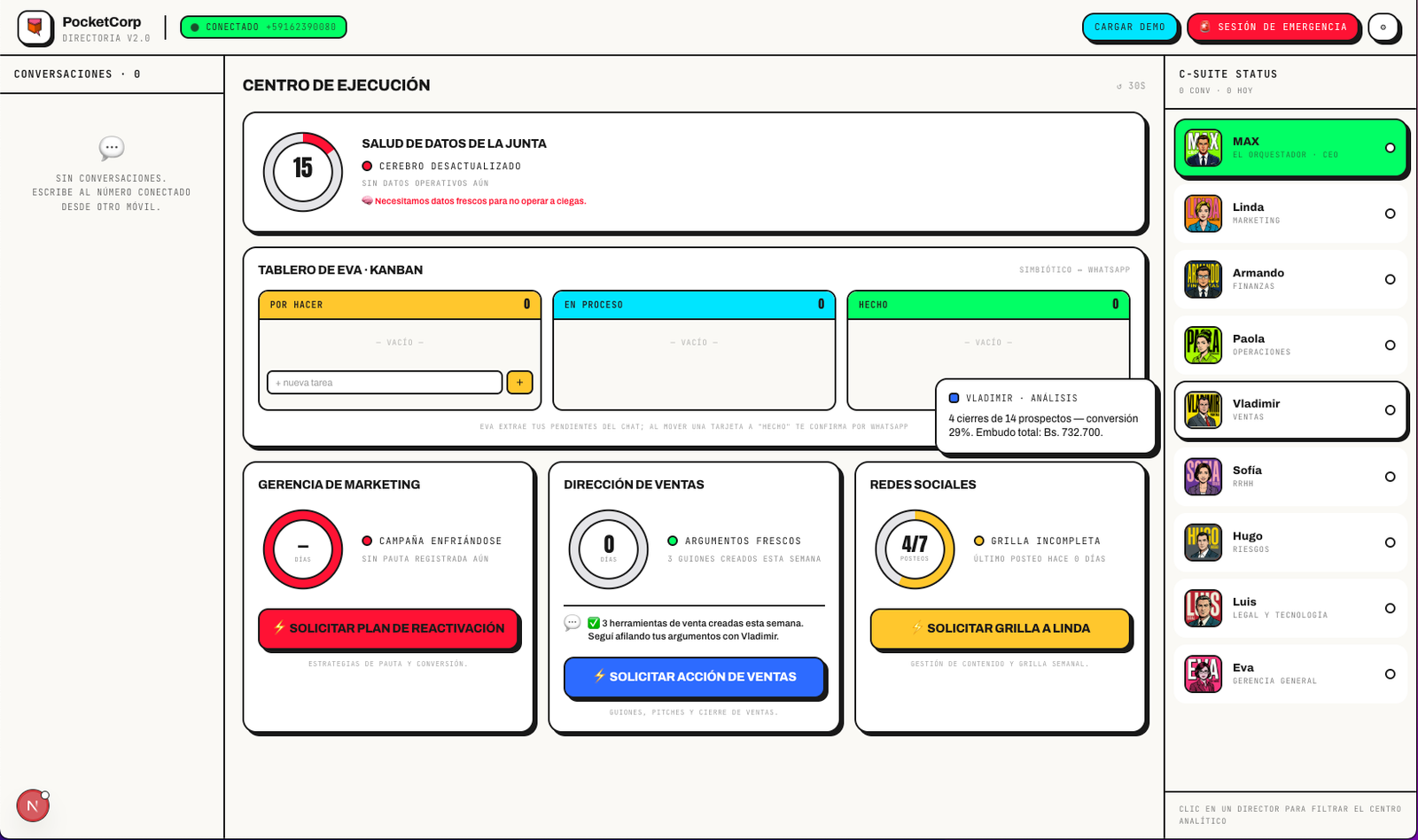Select Luis's legal y tecnología avatar
This screenshot has width=1418, height=840.
[1203, 608]
